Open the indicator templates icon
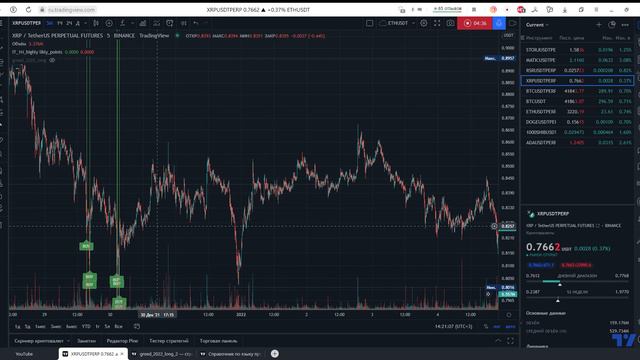 [156, 23]
